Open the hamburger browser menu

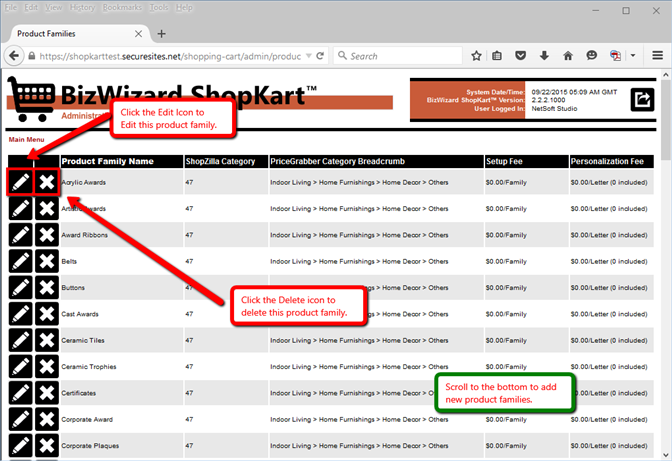[657, 56]
